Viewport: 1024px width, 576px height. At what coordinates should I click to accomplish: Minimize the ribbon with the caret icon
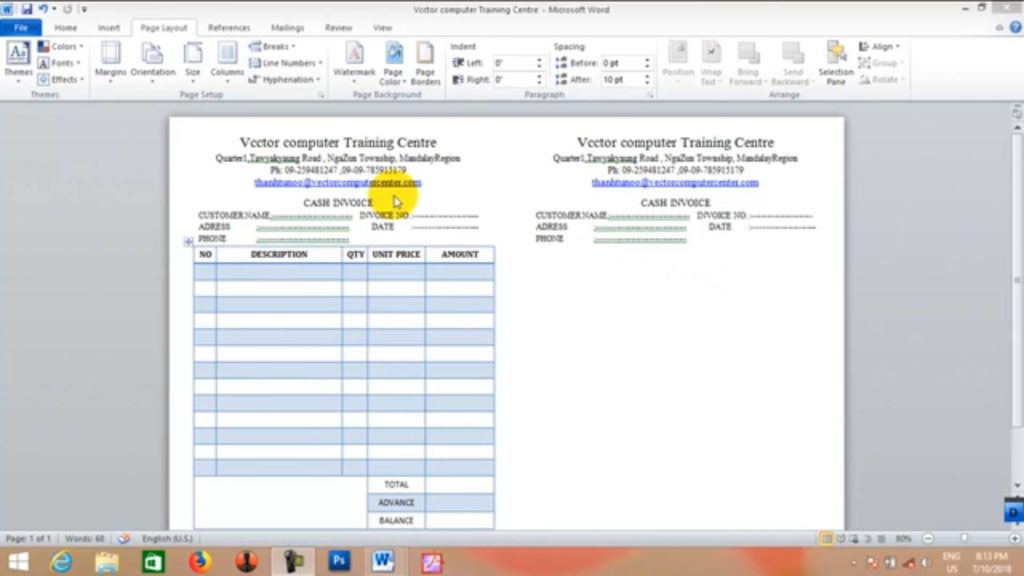click(x=999, y=27)
